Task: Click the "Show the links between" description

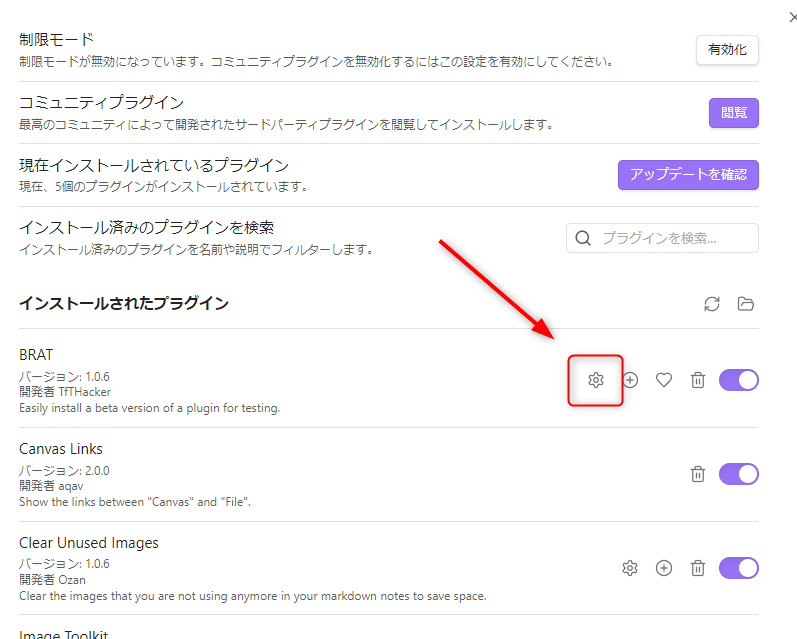Action: coord(135,502)
